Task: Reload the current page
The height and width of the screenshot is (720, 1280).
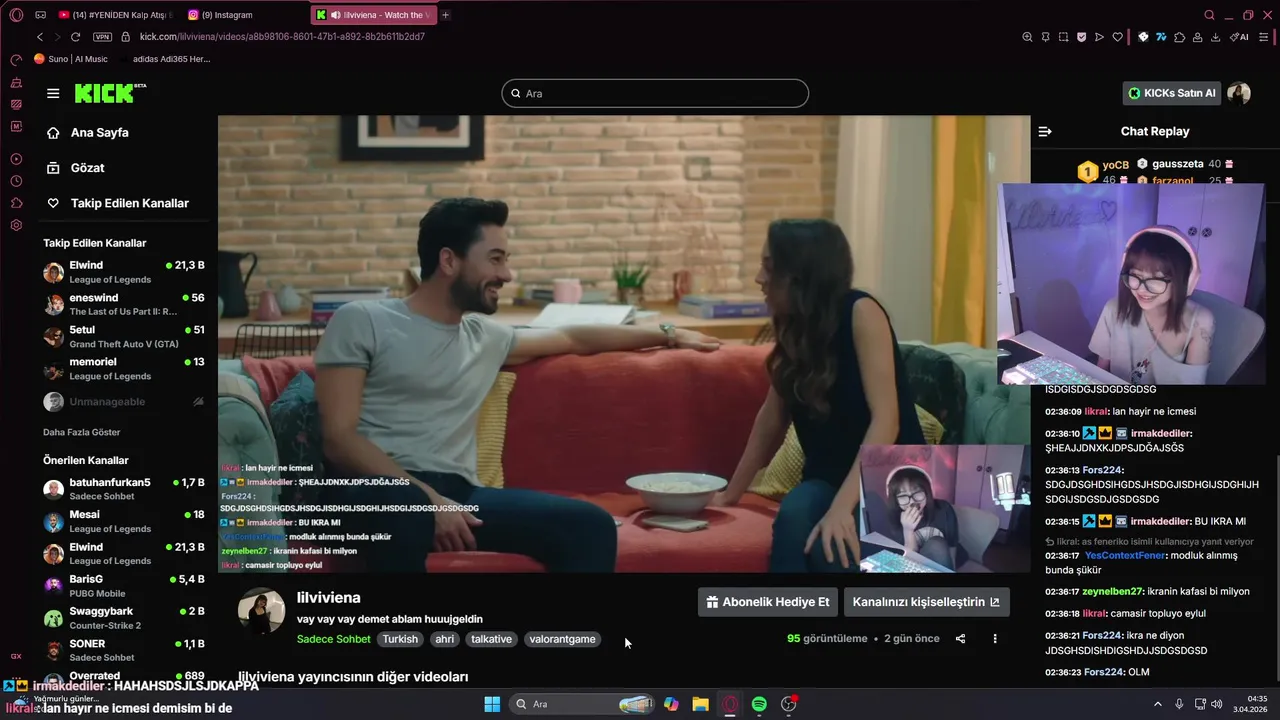Action: coord(75,37)
